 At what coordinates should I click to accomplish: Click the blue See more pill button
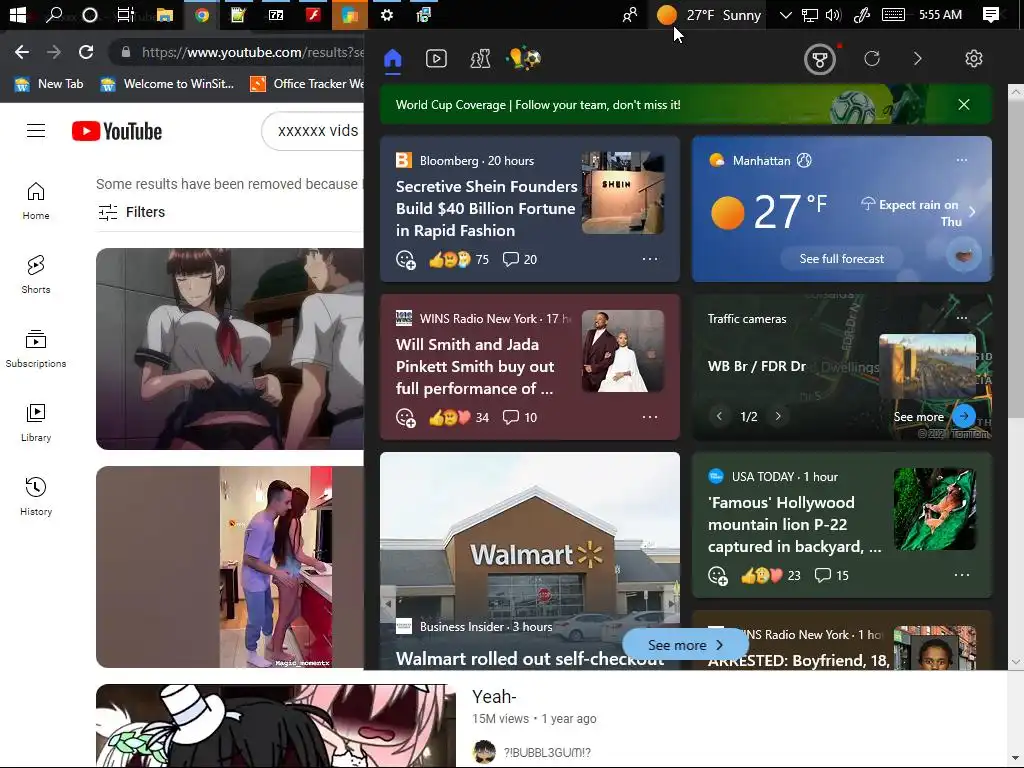(685, 645)
